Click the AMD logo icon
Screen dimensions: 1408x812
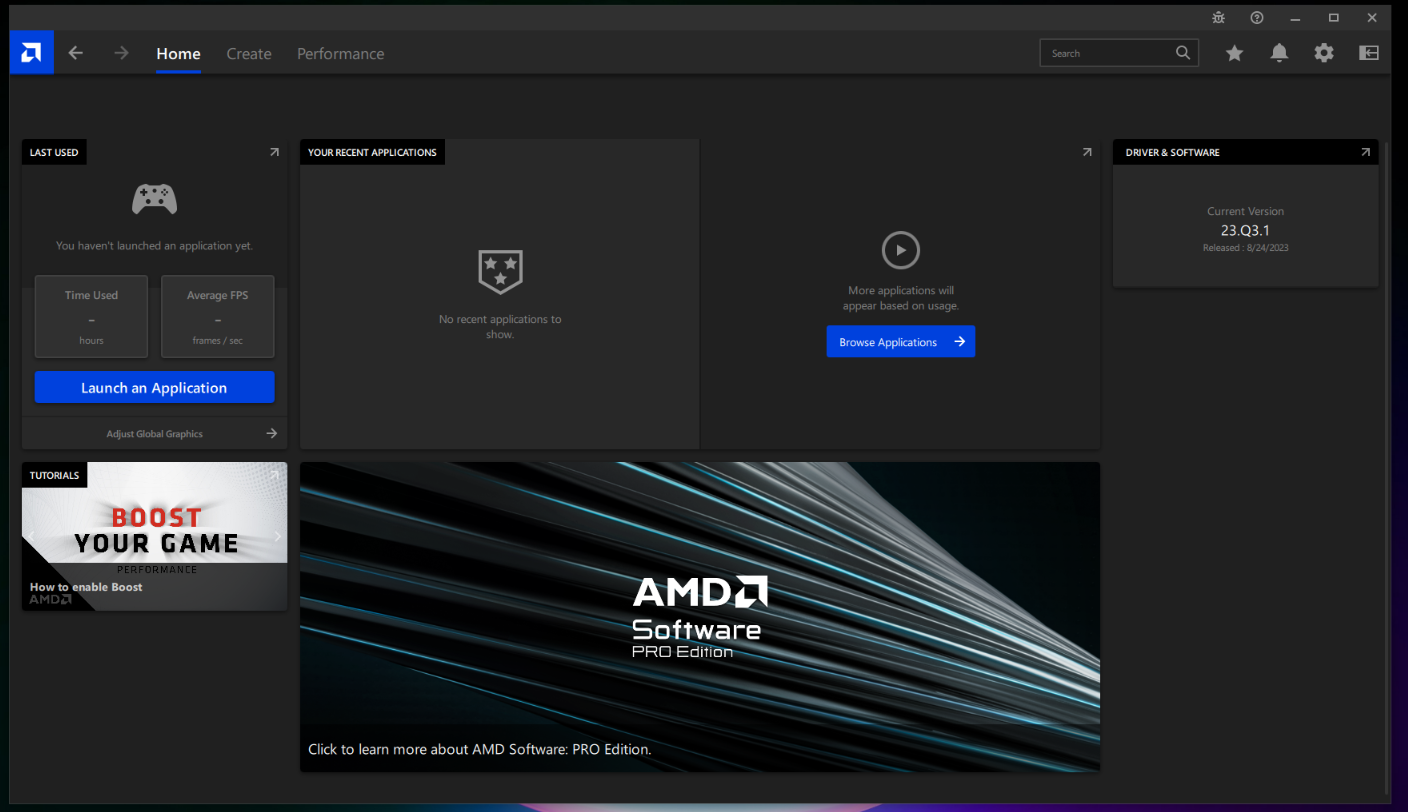[31, 53]
